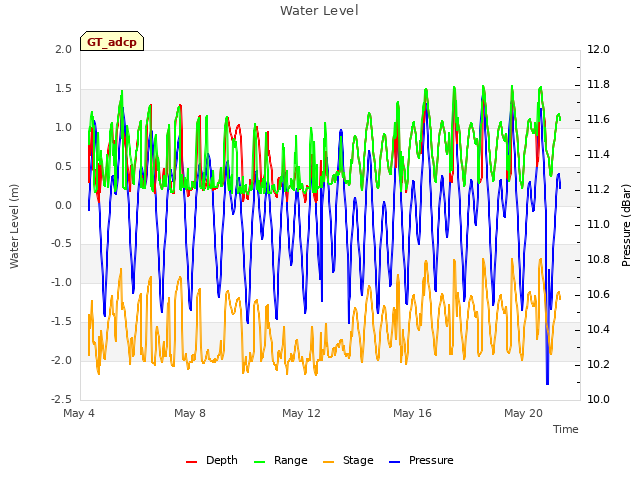Click the 10.6 pressure axis value

[598, 295]
